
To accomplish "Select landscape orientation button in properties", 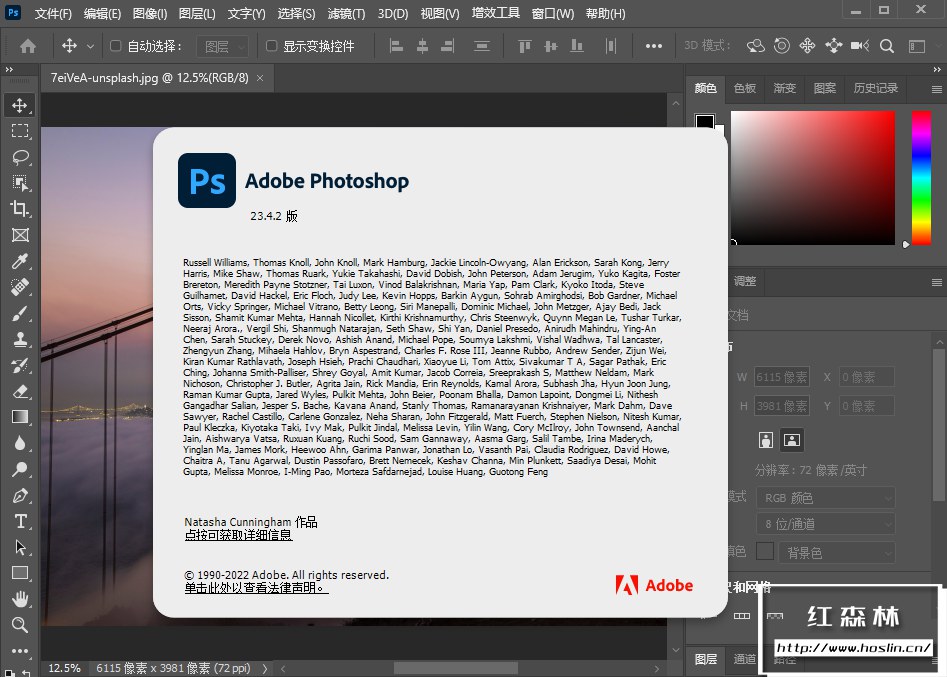I will point(792,440).
